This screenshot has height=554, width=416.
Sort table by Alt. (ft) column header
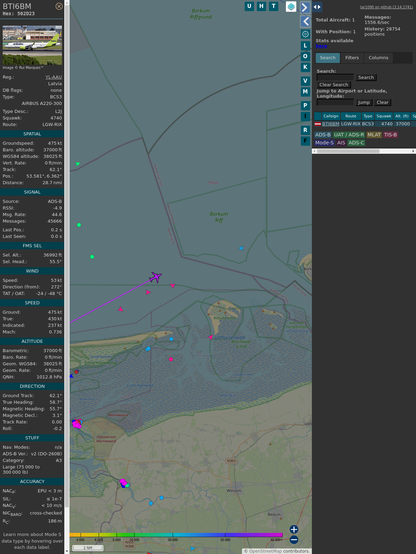402,116
